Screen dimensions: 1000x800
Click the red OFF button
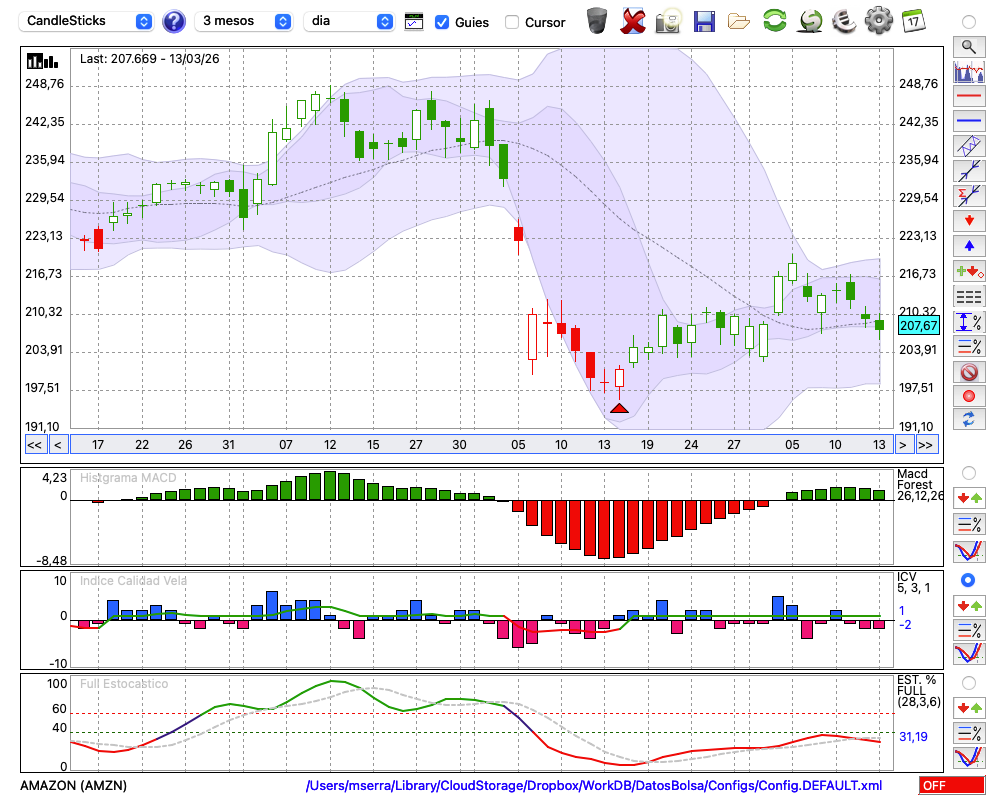click(951, 786)
